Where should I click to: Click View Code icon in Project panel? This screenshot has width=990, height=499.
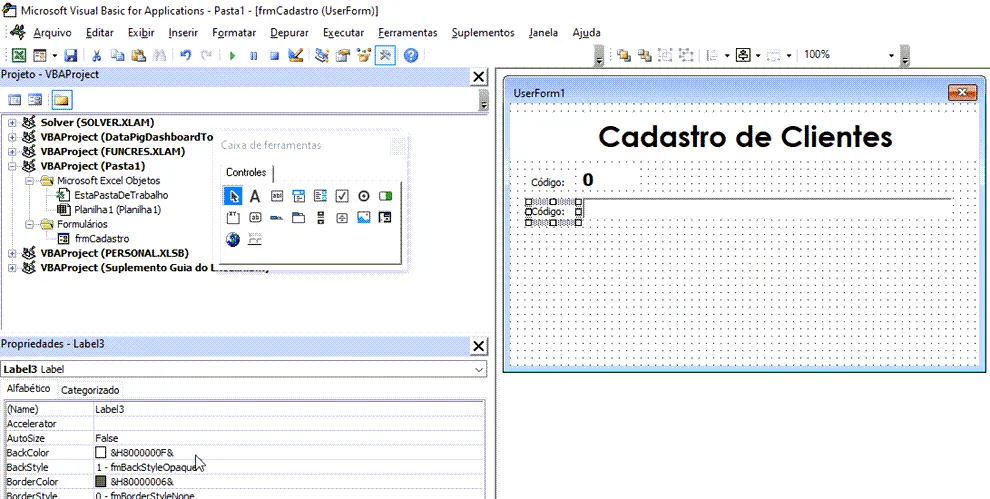14,100
